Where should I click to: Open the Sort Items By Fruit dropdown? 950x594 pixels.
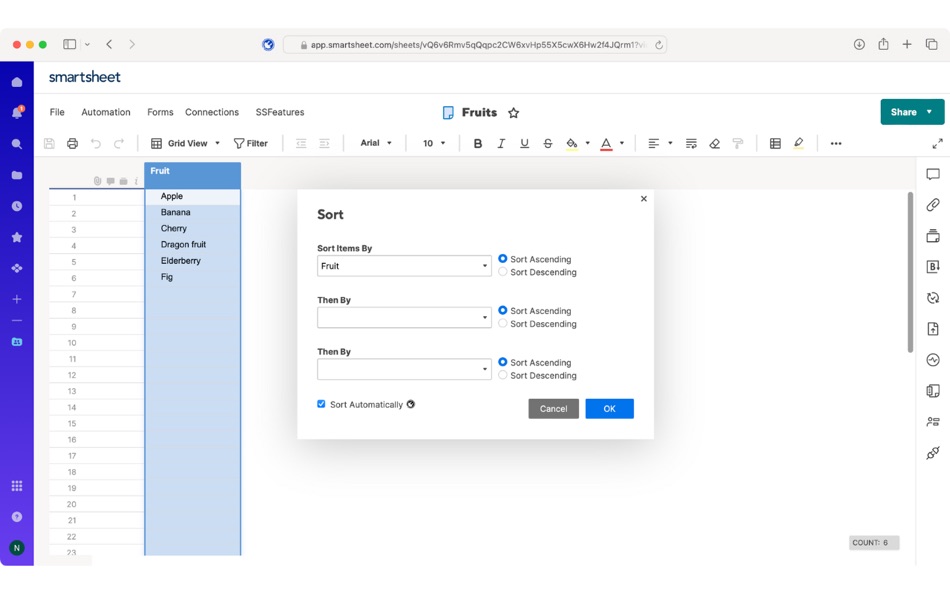click(404, 266)
